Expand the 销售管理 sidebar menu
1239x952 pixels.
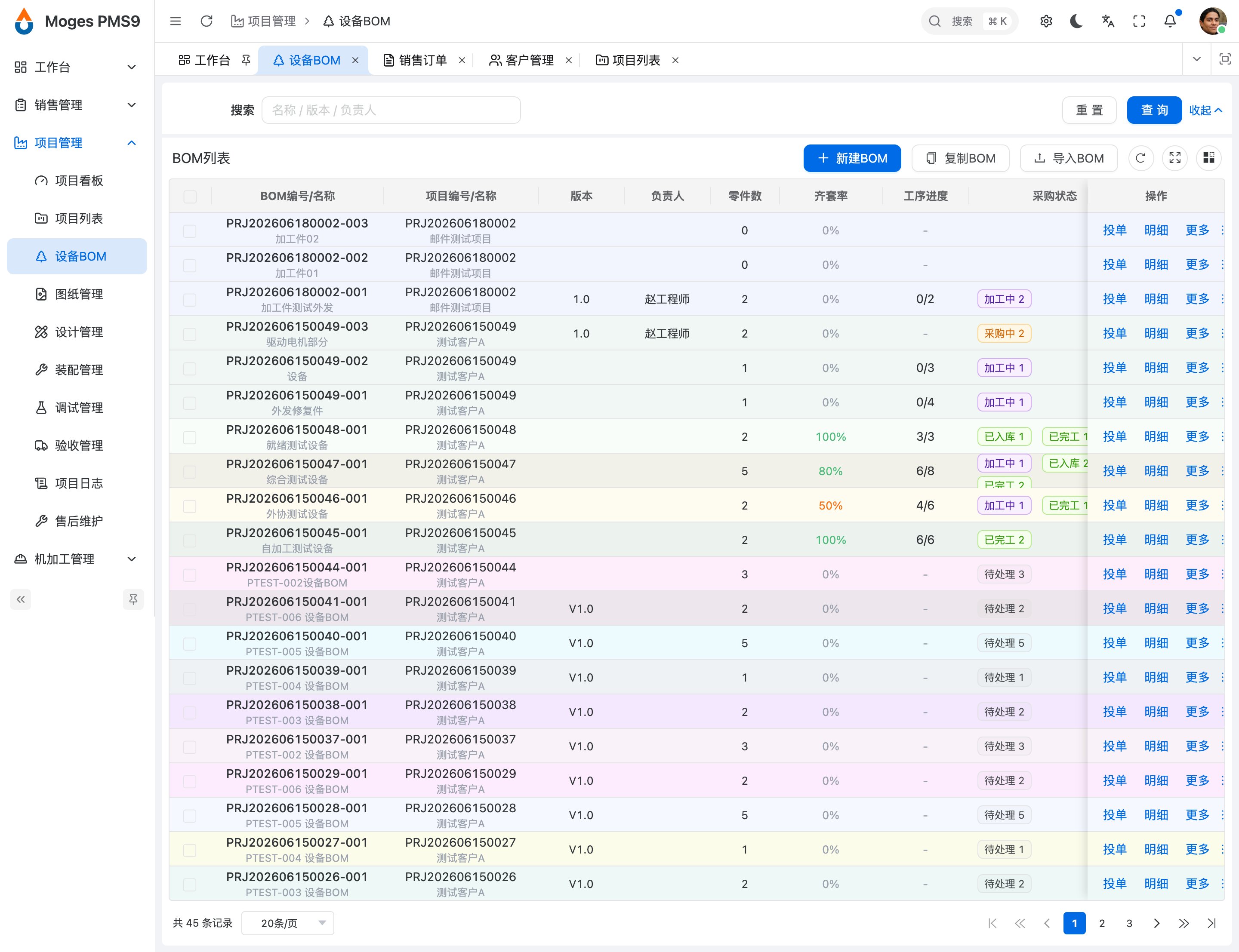(77, 105)
